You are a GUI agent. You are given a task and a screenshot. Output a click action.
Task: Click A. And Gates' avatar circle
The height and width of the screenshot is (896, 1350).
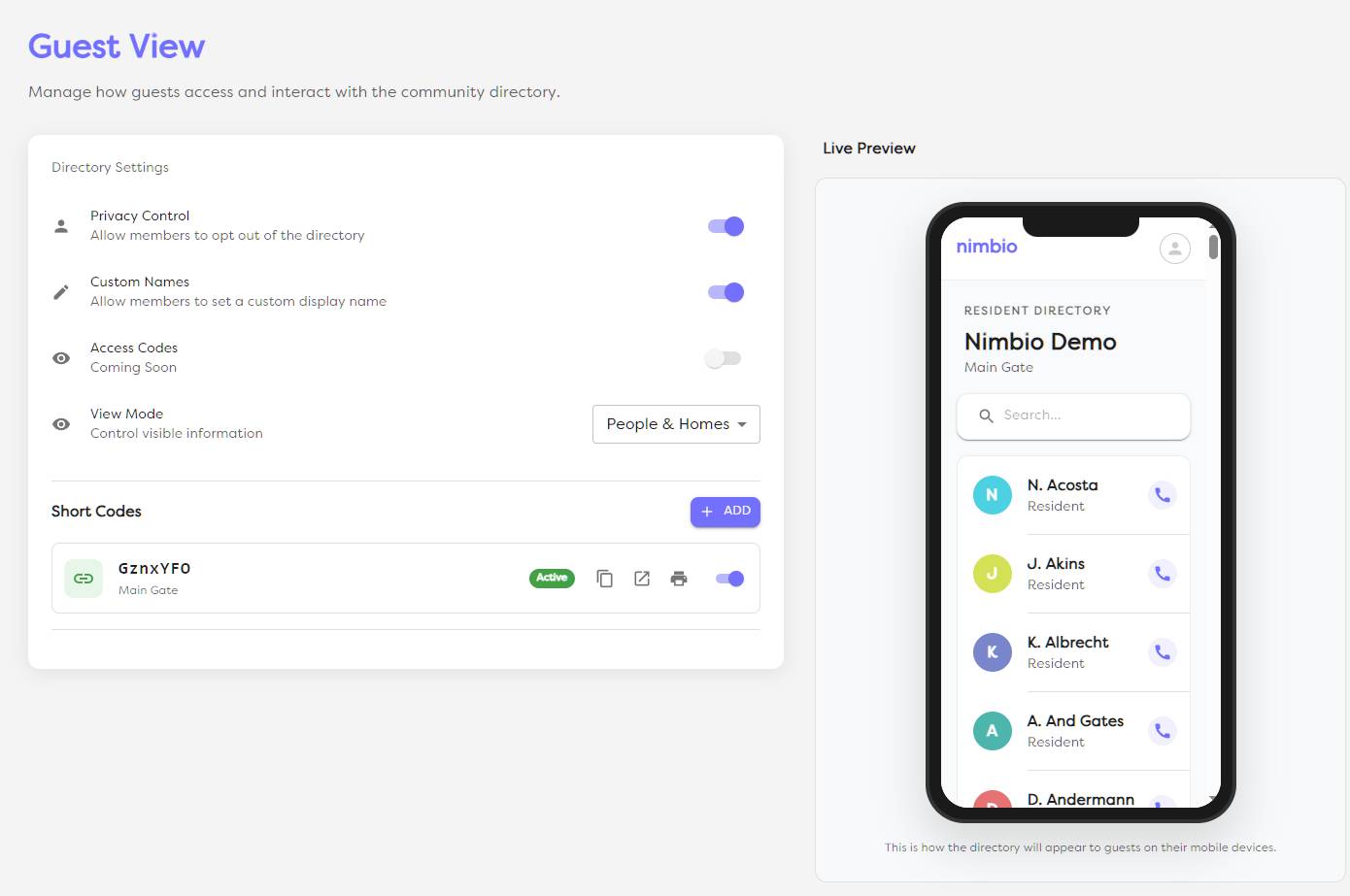click(x=993, y=731)
